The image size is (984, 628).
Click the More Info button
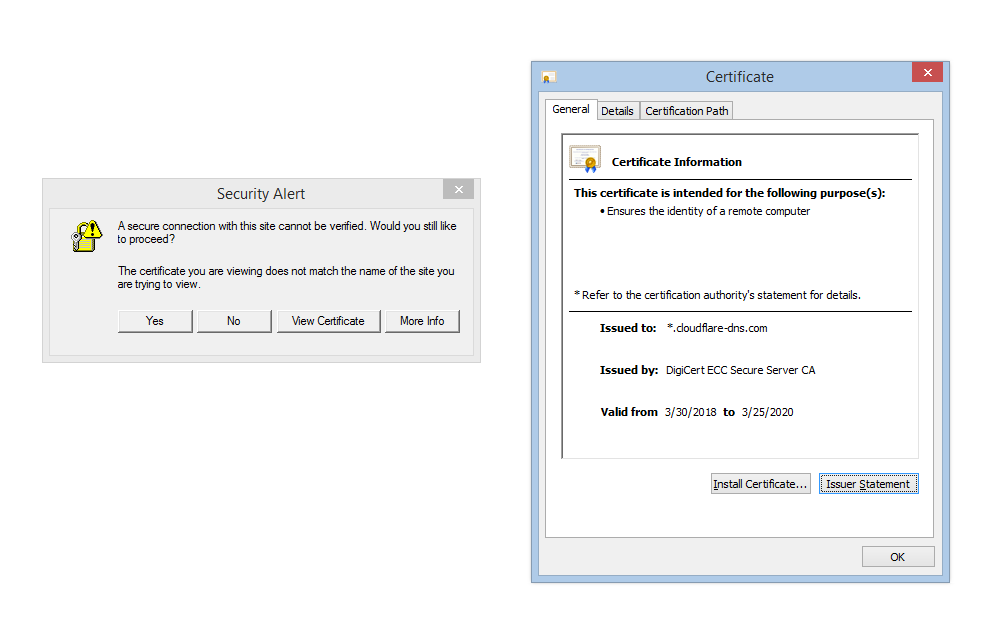click(x=422, y=321)
